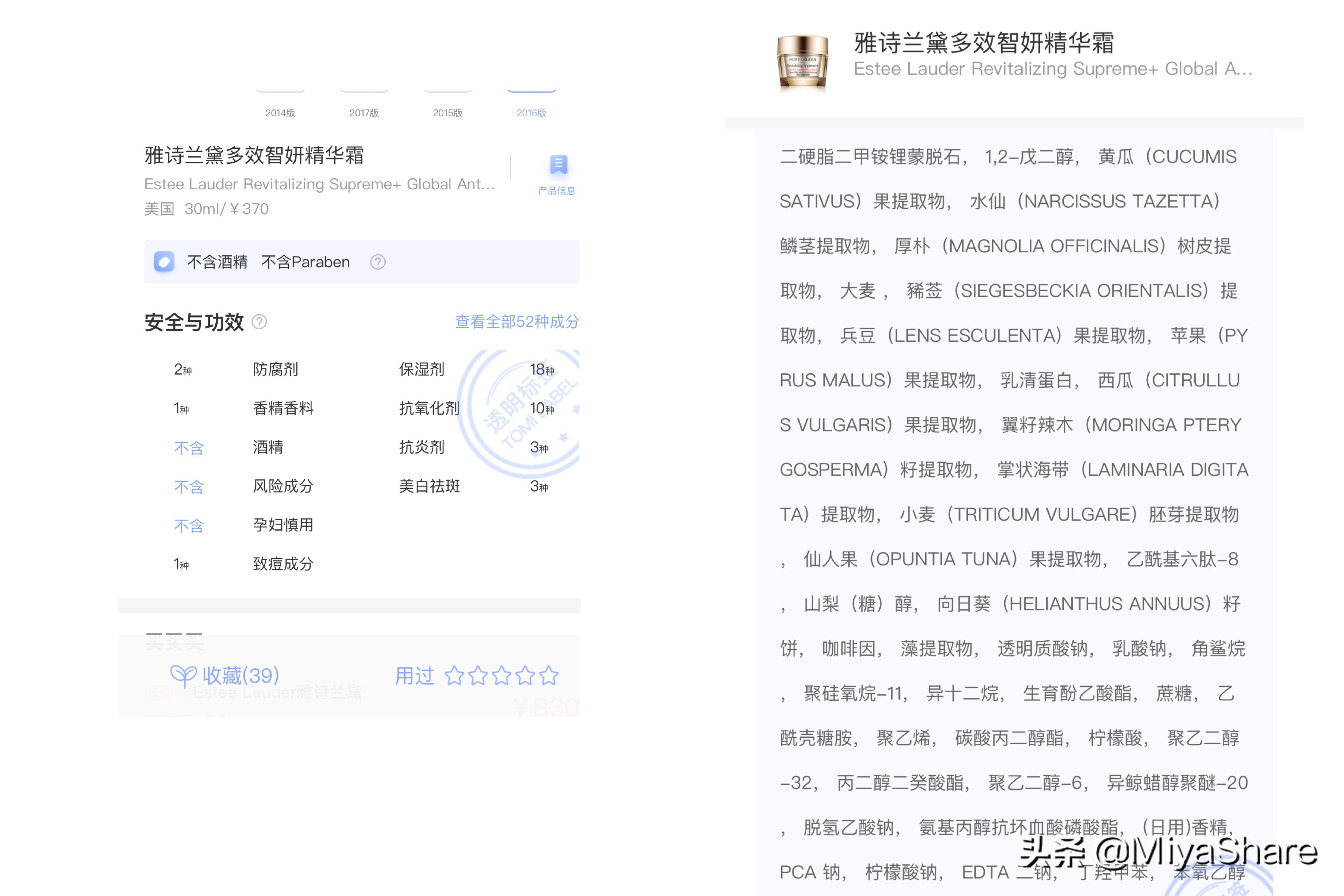Switch to the 2017版 tab
The width and height of the screenshot is (1344, 896).
click(x=364, y=113)
